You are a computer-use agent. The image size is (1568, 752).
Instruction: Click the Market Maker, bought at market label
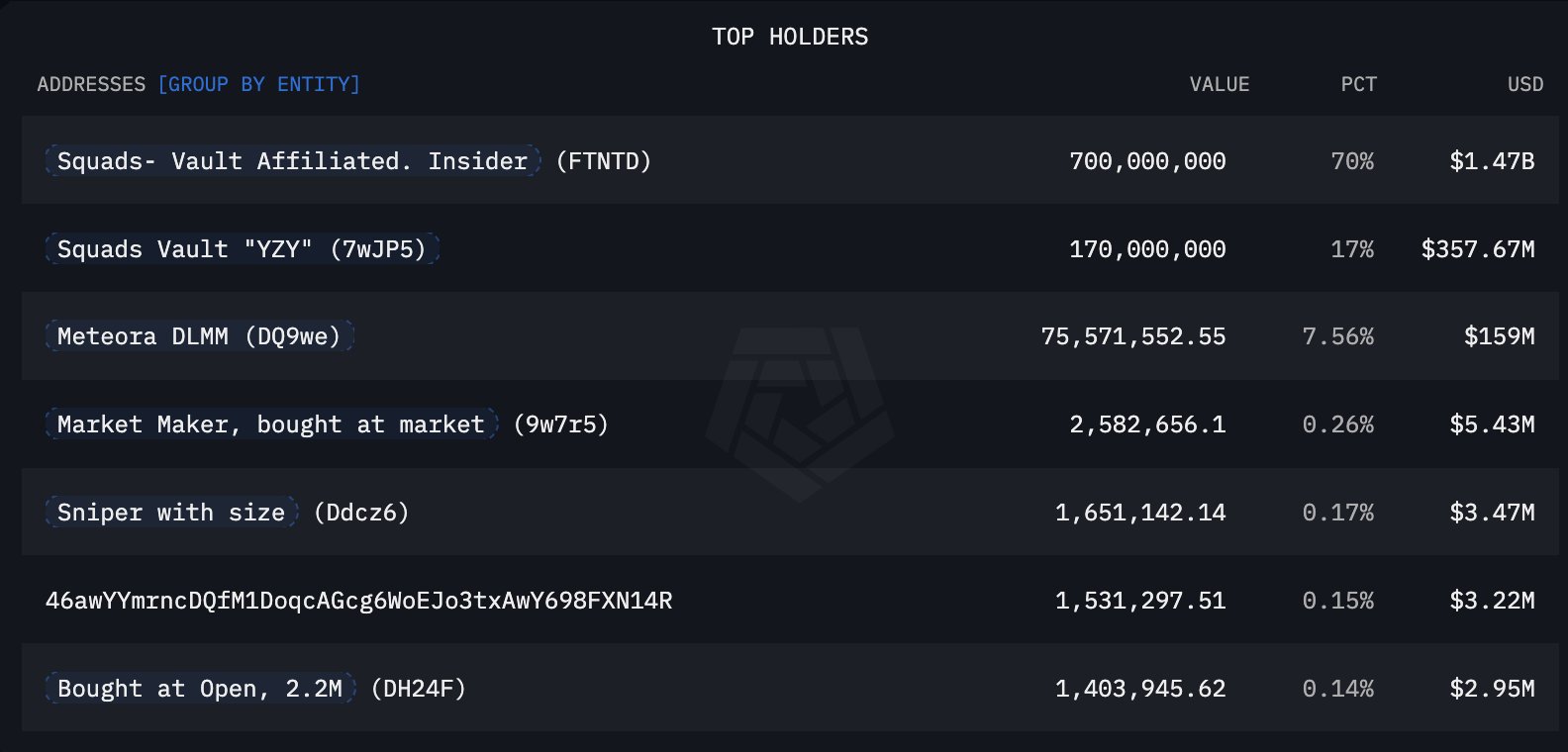click(x=270, y=425)
